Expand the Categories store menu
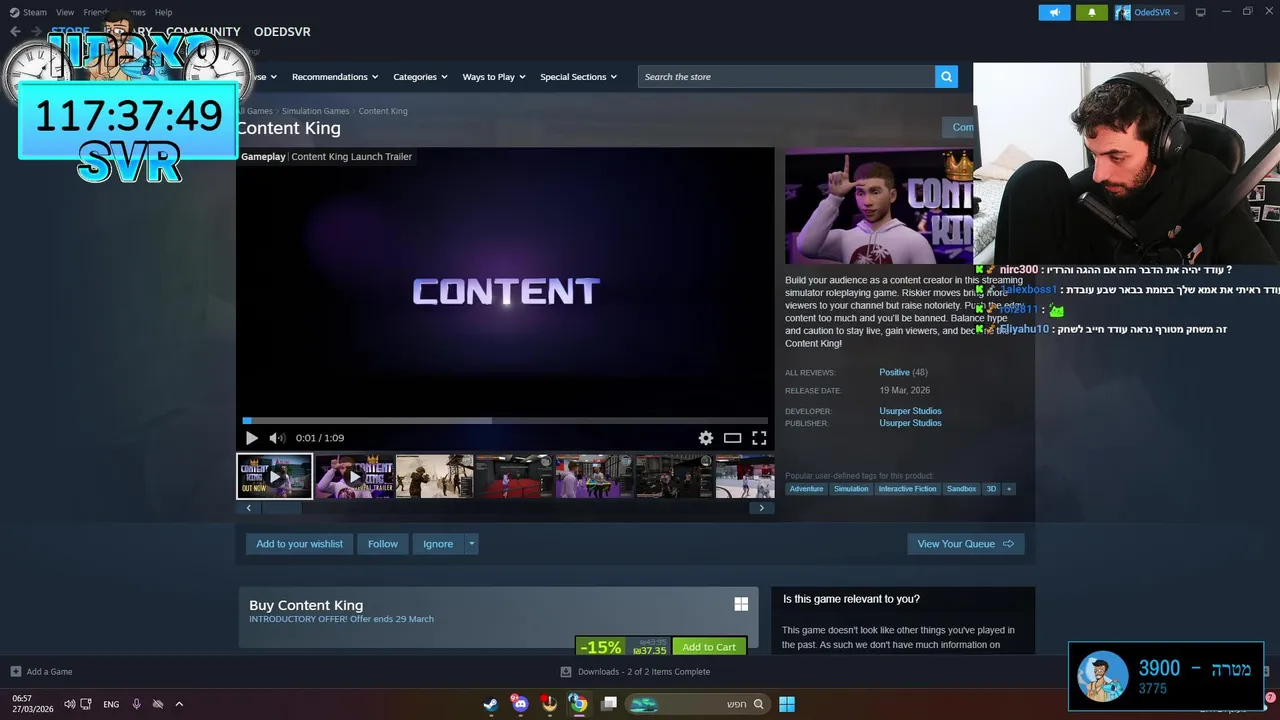1280x720 pixels. point(420,77)
